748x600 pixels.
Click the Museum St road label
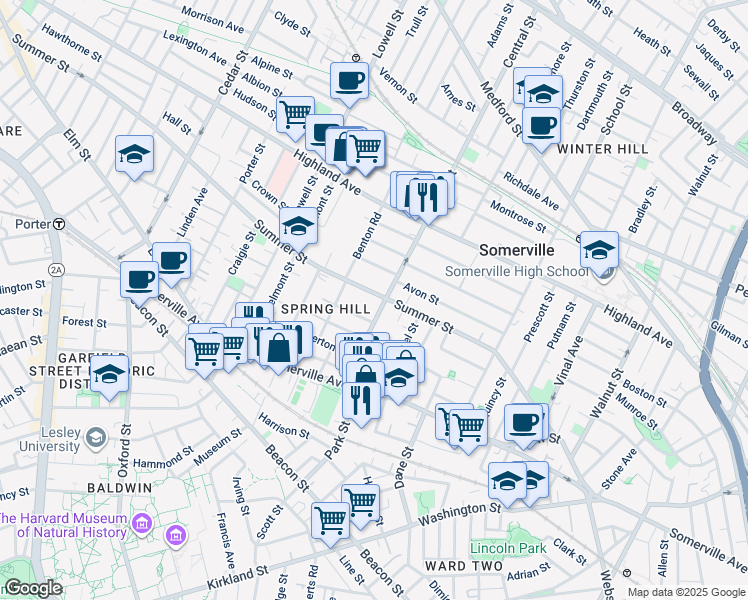coord(217,447)
